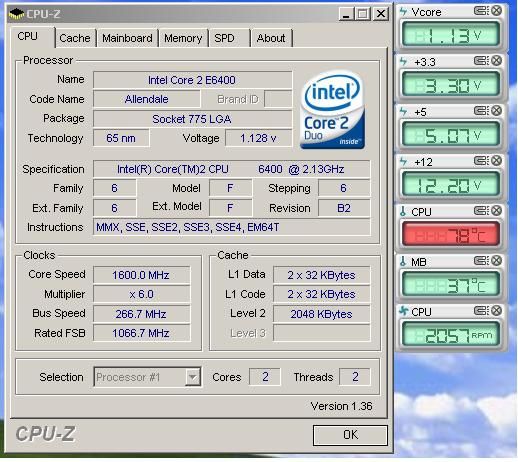Viewport: 518px width, 462px height.
Task: Close the CPU fan speed gadget
Action: click(496, 311)
